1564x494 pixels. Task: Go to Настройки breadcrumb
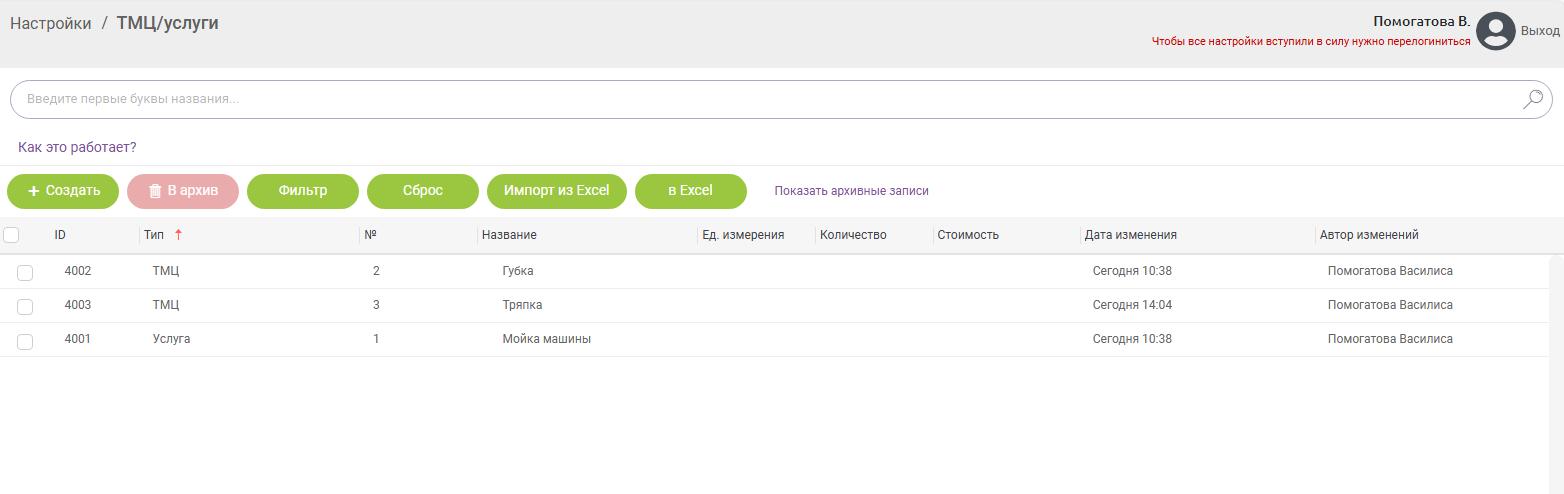[x=50, y=23]
